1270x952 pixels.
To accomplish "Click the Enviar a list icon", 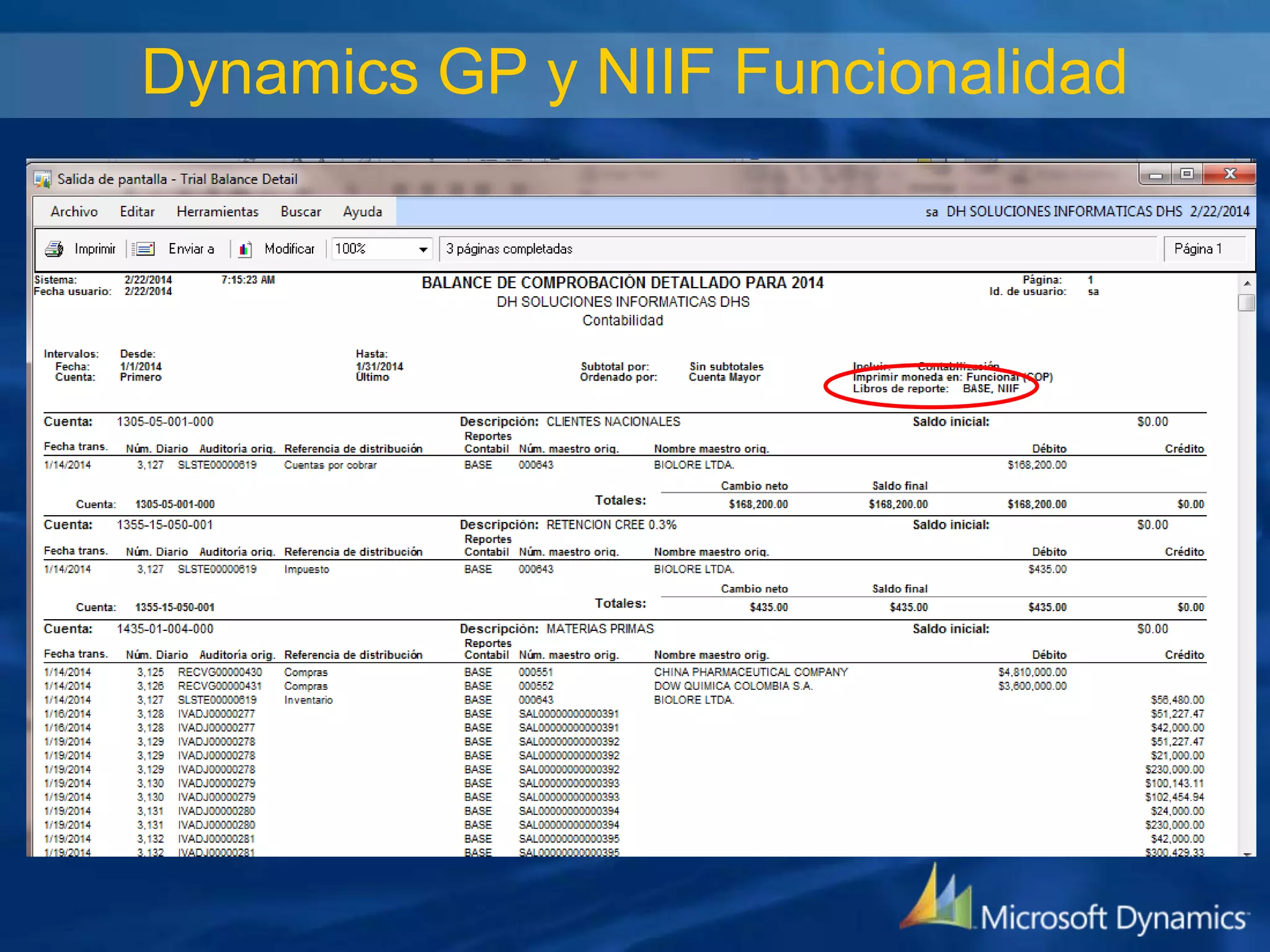I will pos(144,249).
